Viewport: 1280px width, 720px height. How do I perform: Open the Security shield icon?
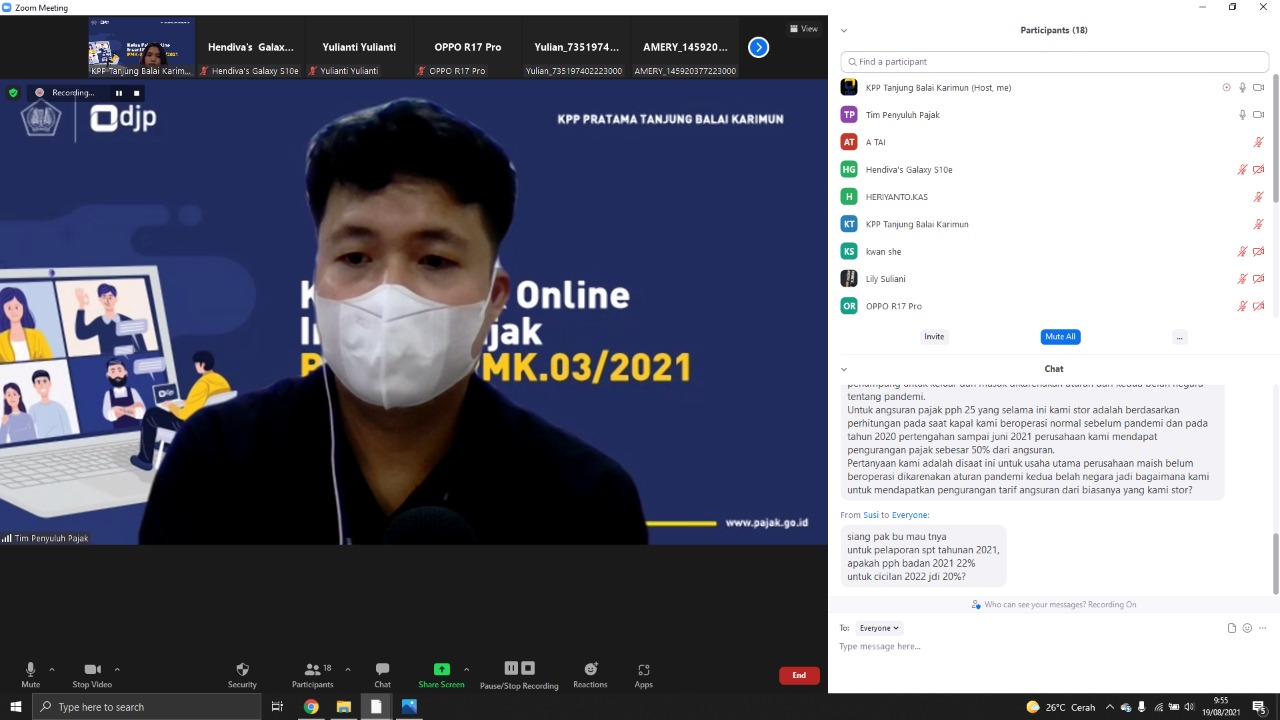[242, 669]
